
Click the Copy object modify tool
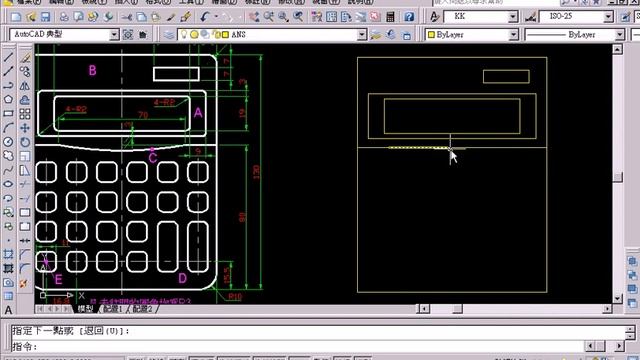pos(25,71)
